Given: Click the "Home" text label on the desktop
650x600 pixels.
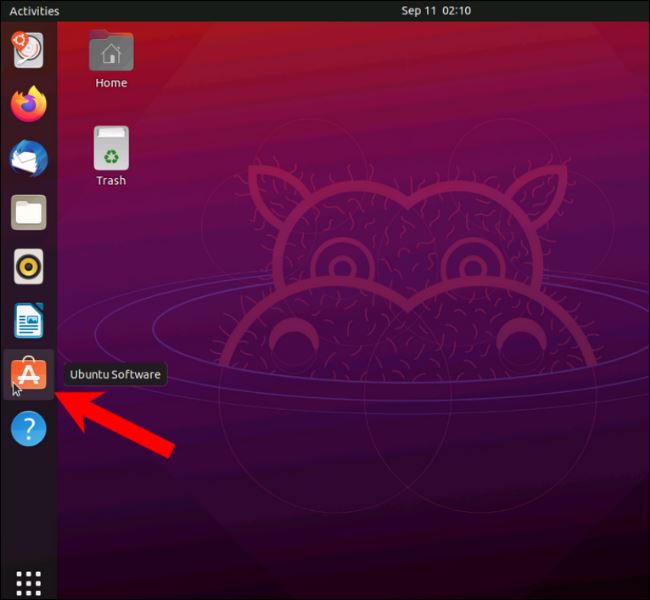Looking at the screenshot, I should click(x=111, y=83).
